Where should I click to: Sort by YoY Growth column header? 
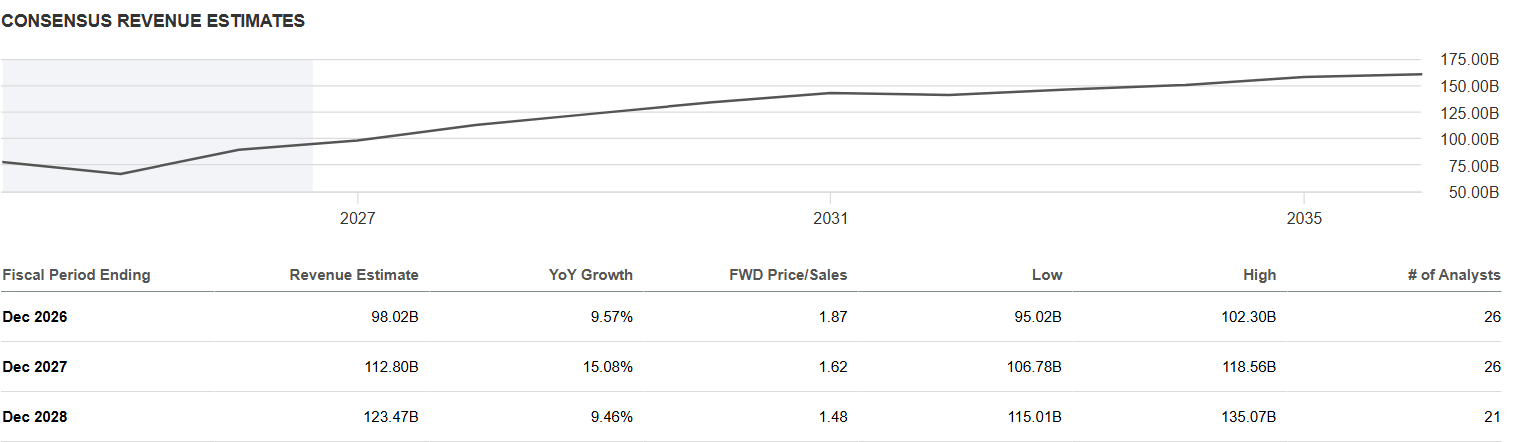[x=594, y=275]
